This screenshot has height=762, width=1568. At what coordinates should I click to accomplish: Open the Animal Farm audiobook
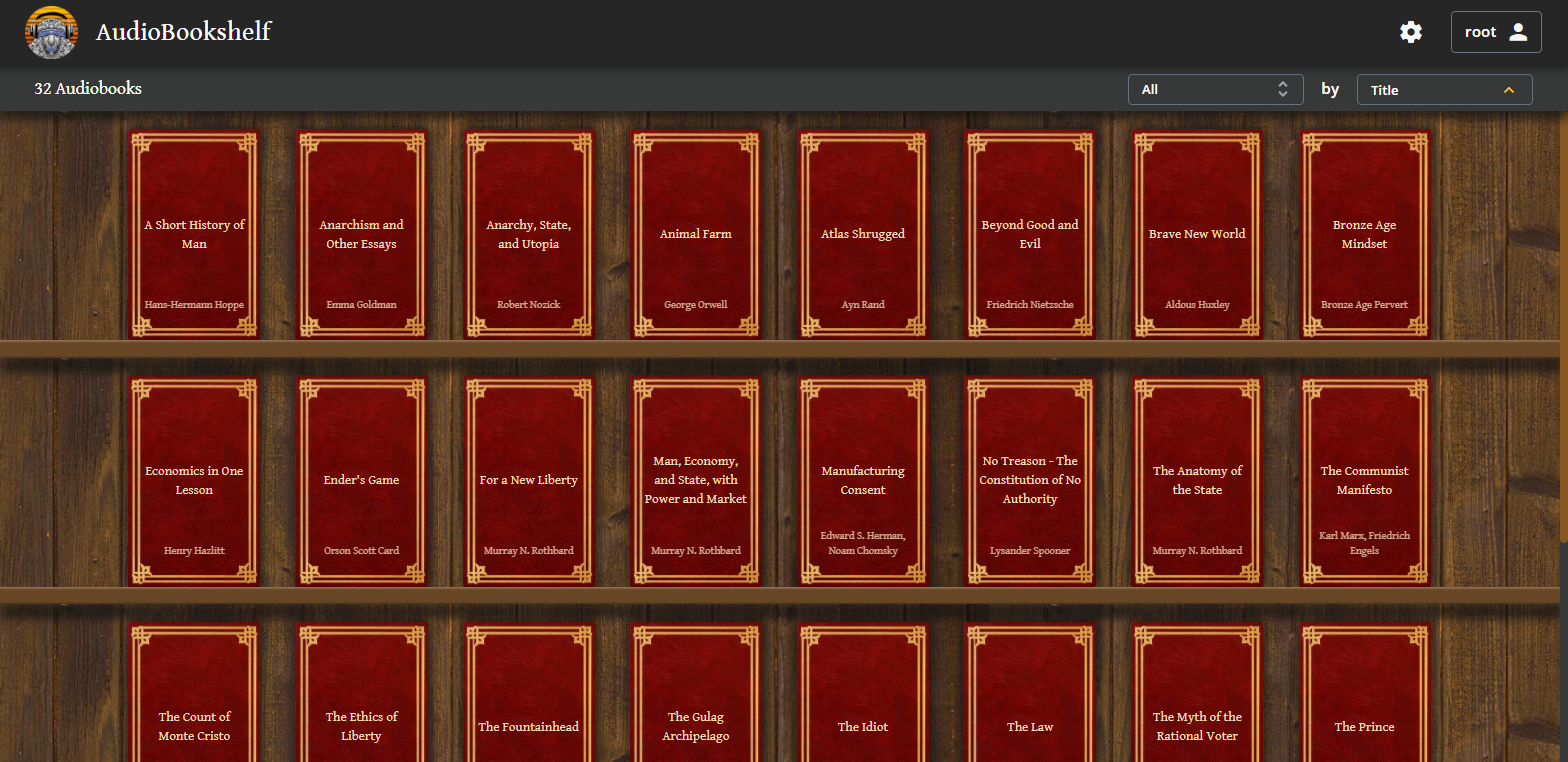coord(696,235)
